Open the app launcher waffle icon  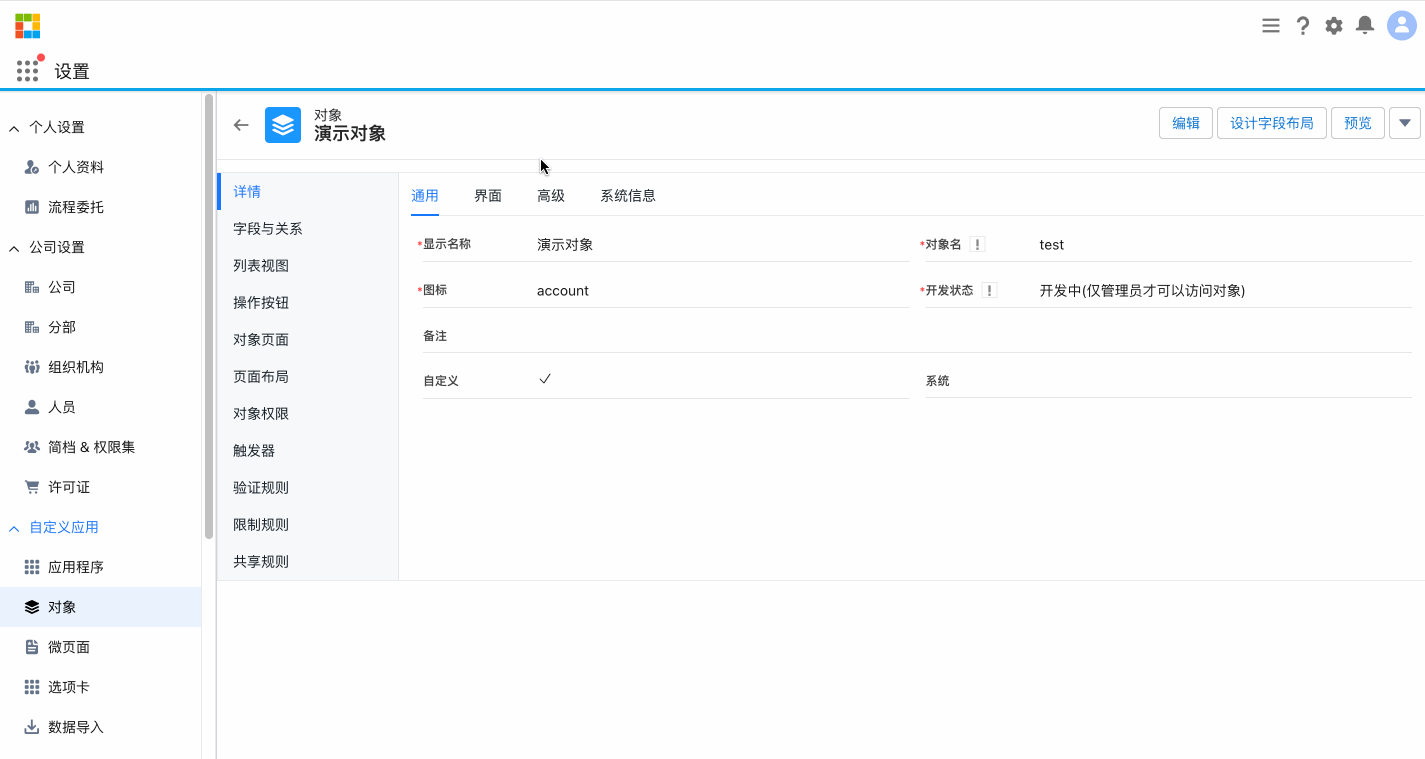[x=27, y=70]
